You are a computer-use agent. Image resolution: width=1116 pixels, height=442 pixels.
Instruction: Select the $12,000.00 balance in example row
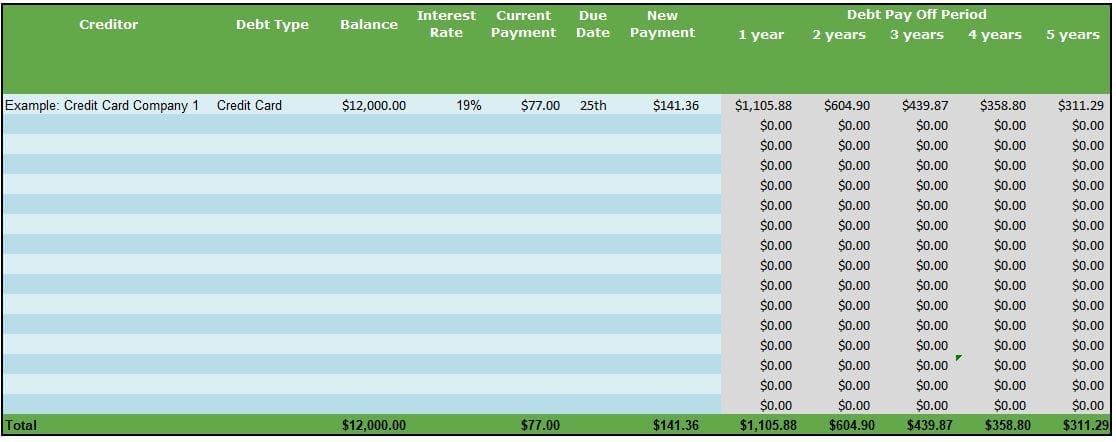point(374,105)
